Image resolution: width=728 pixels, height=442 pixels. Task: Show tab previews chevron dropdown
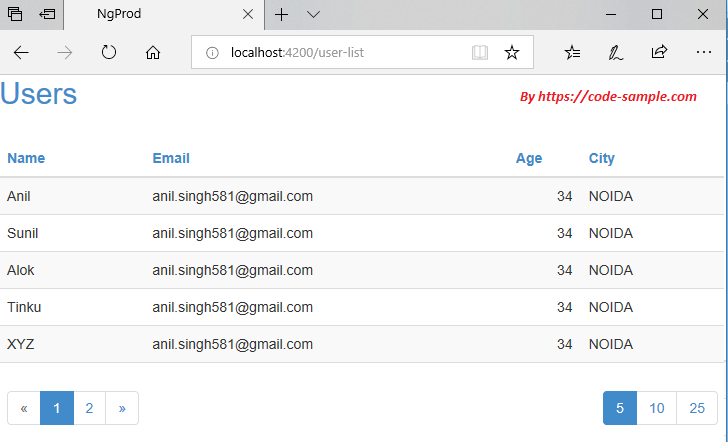(313, 15)
